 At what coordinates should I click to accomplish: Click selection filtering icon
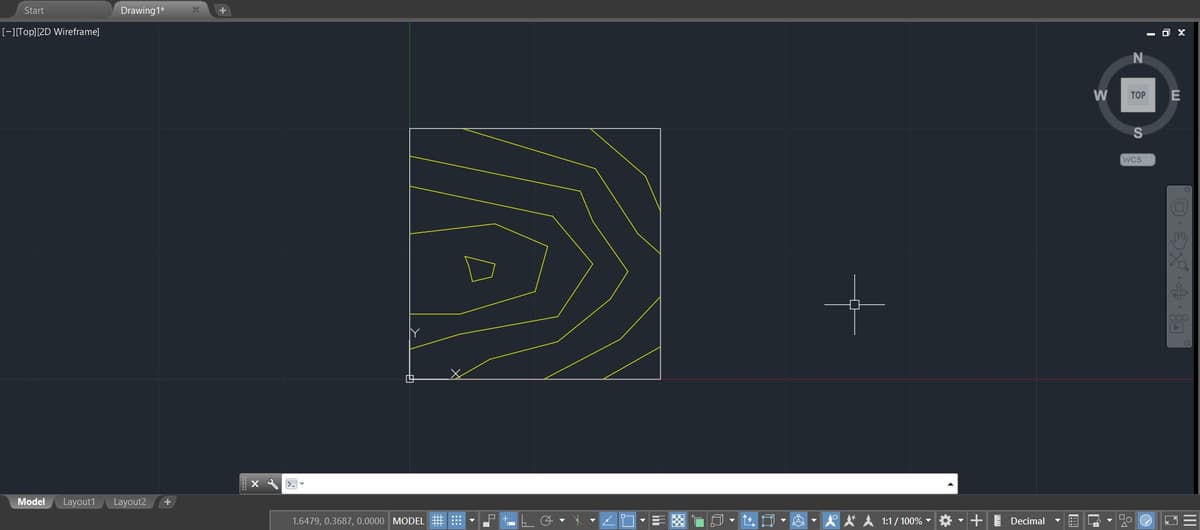[768, 521]
